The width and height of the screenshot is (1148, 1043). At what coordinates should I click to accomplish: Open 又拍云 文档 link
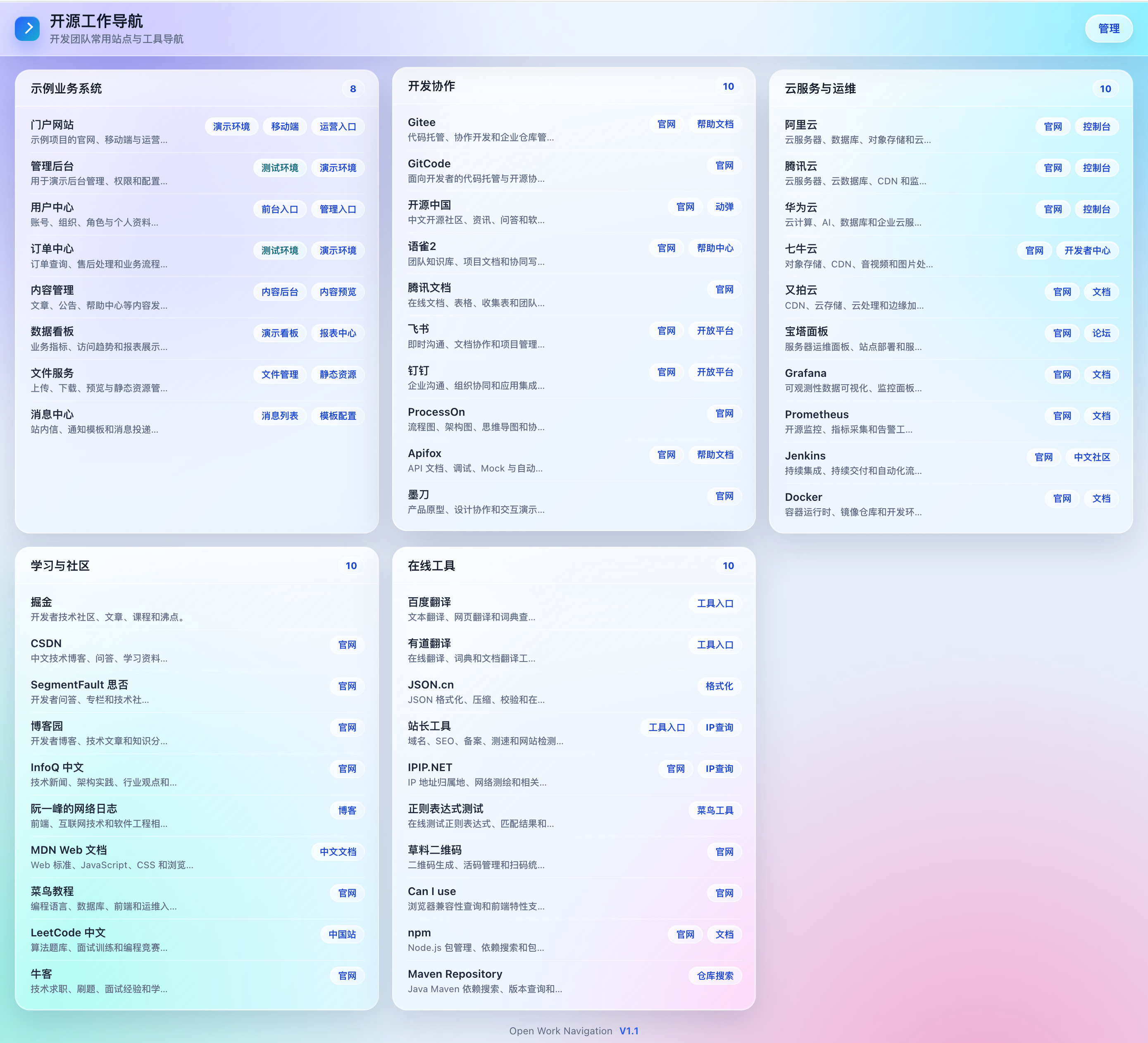(1101, 291)
